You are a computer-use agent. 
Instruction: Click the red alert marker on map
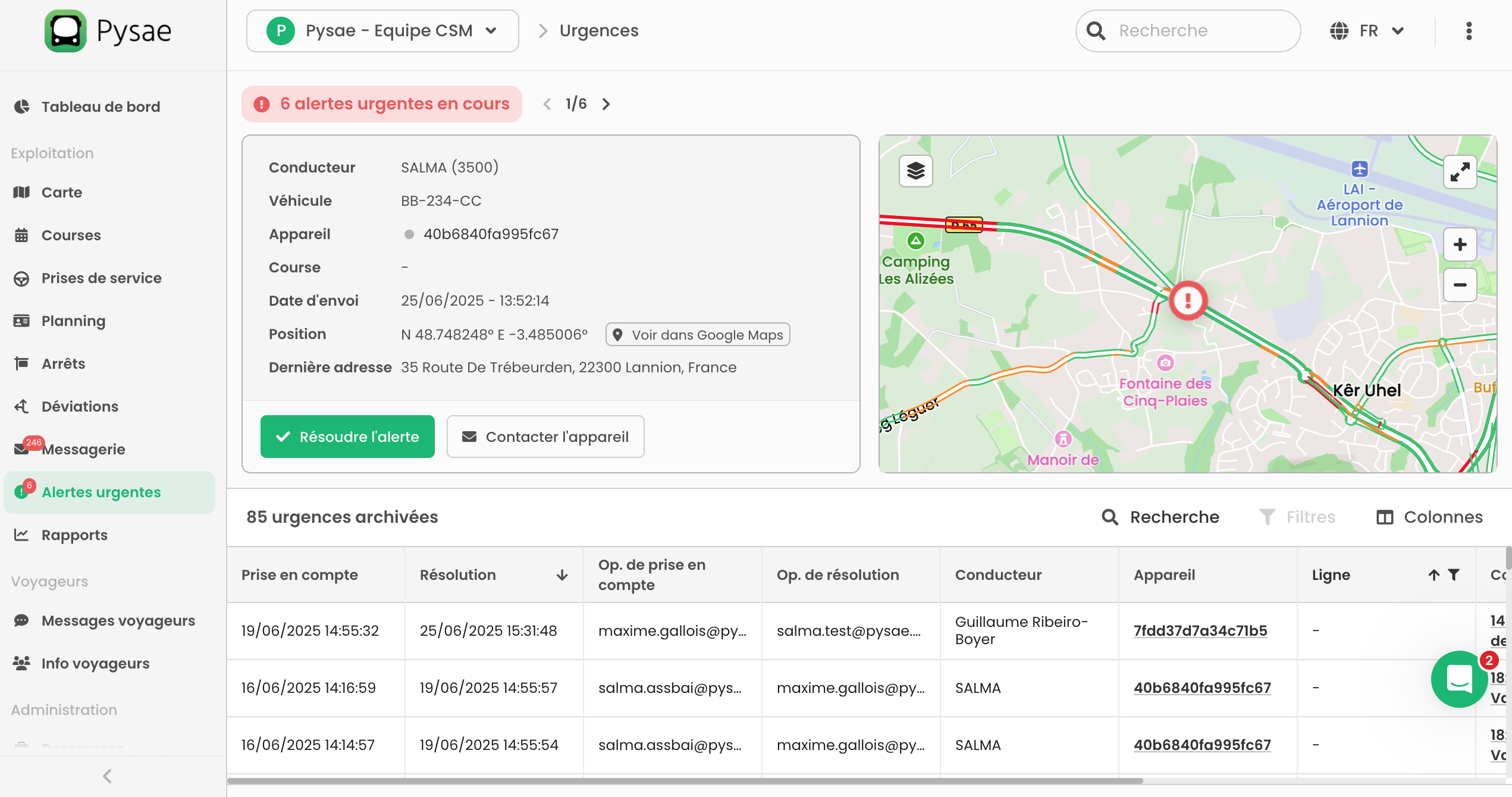tap(1188, 300)
